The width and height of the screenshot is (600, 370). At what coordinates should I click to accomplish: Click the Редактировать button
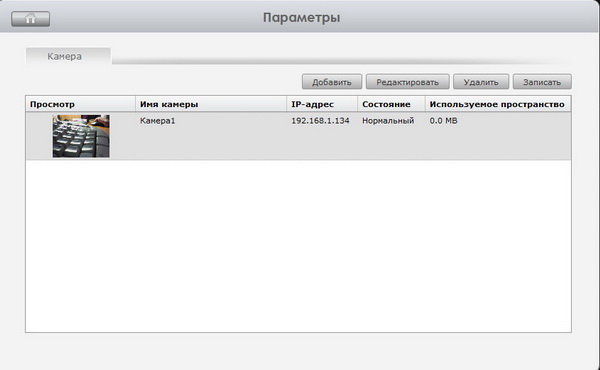pyautogui.click(x=408, y=81)
